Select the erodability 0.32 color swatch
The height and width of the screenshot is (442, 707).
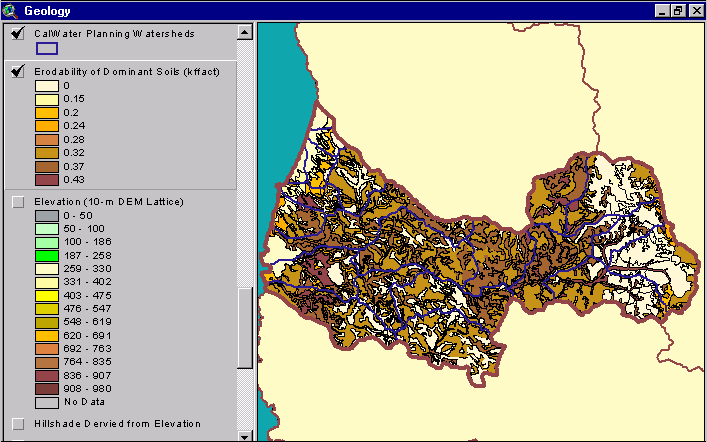coord(47,153)
